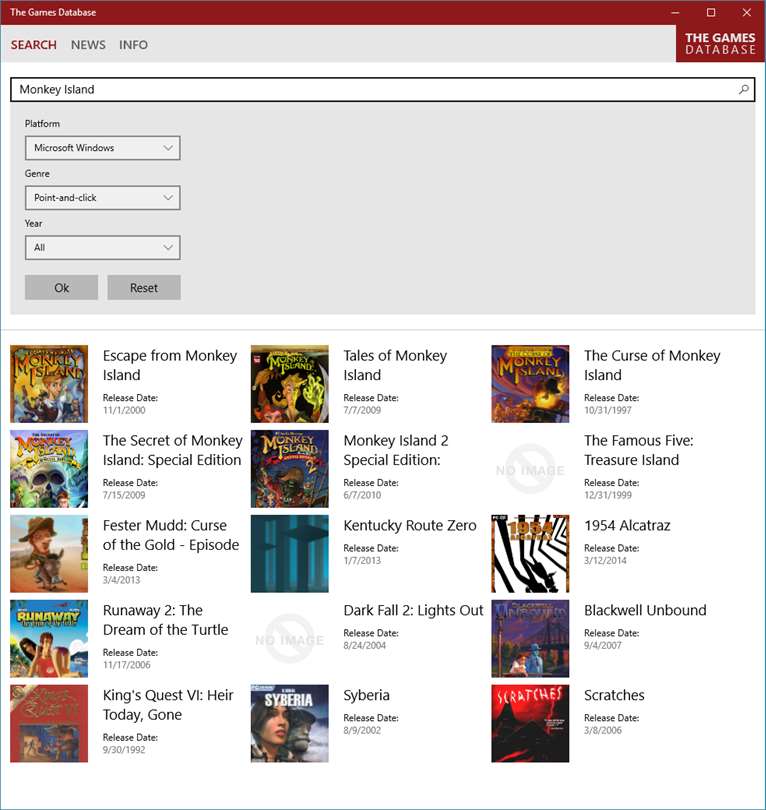766x810 pixels.
Task: Open Blackwell Unbound cover thumbnail
Action: [x=530, y=638]
